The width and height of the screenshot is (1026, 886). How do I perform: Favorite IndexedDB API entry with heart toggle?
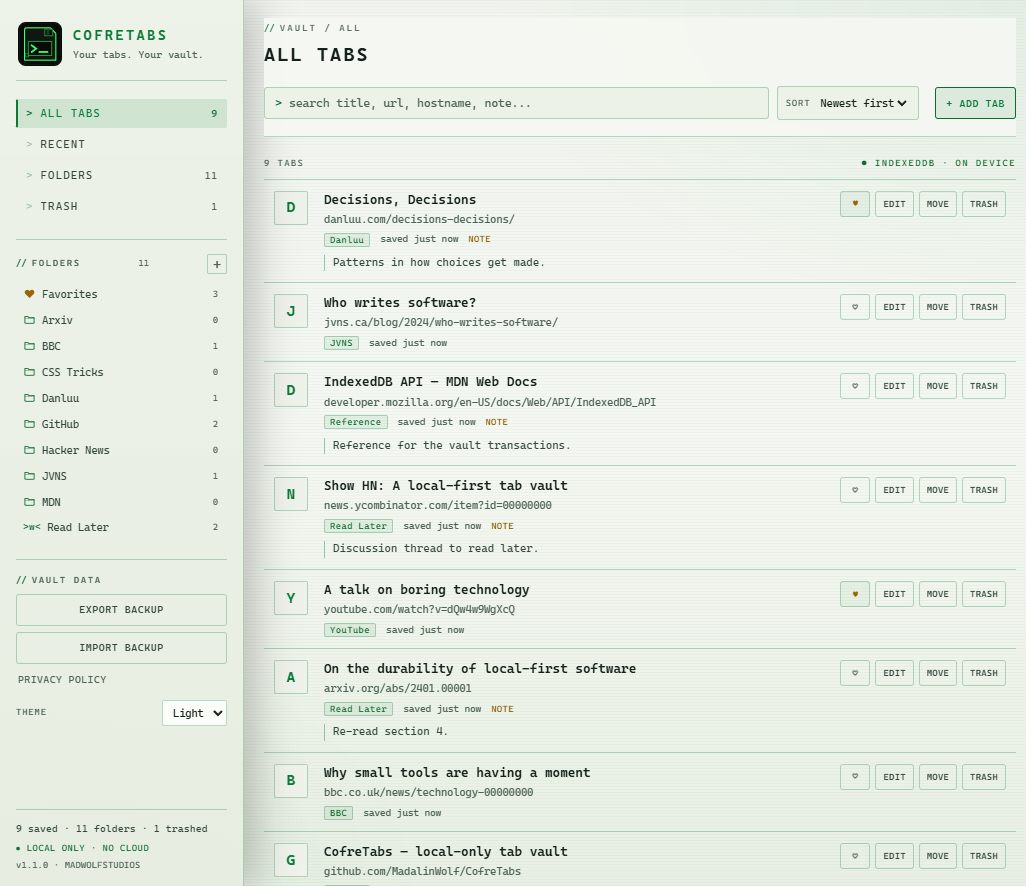(x=855, y=386)
